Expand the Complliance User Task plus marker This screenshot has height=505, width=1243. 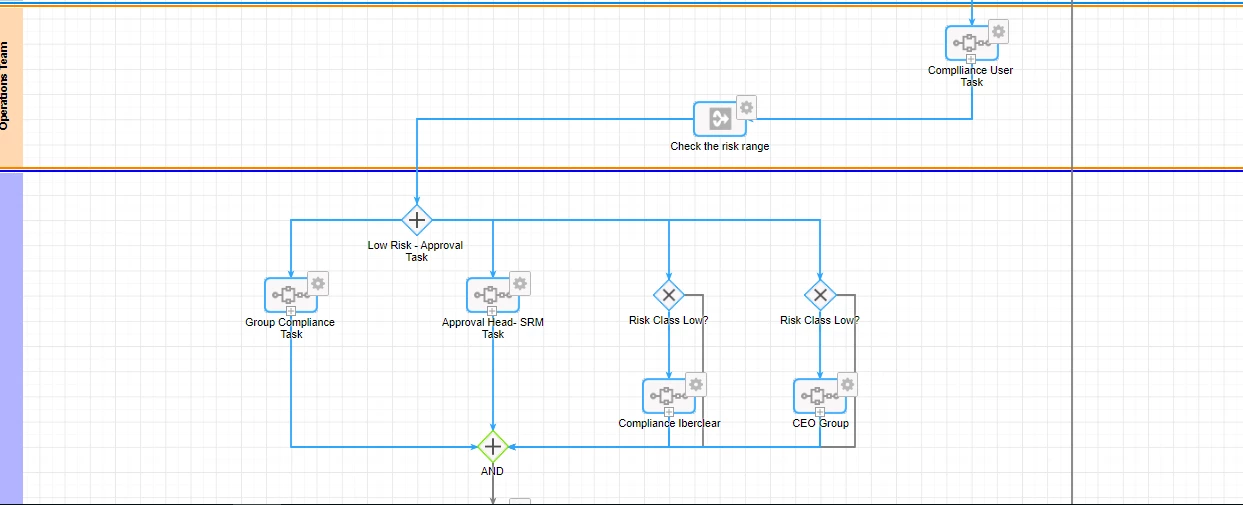[971, 59]
